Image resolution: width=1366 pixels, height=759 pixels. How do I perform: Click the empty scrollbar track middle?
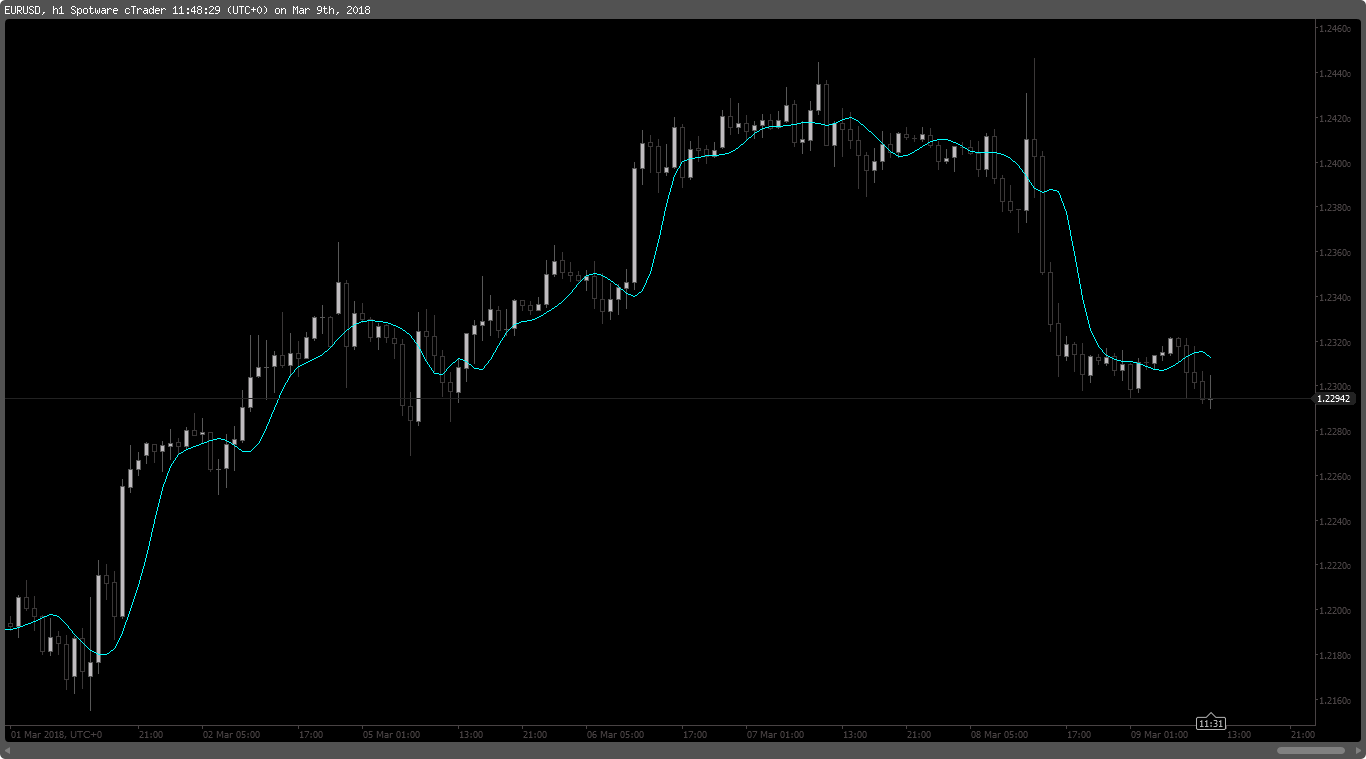(640, 750)
